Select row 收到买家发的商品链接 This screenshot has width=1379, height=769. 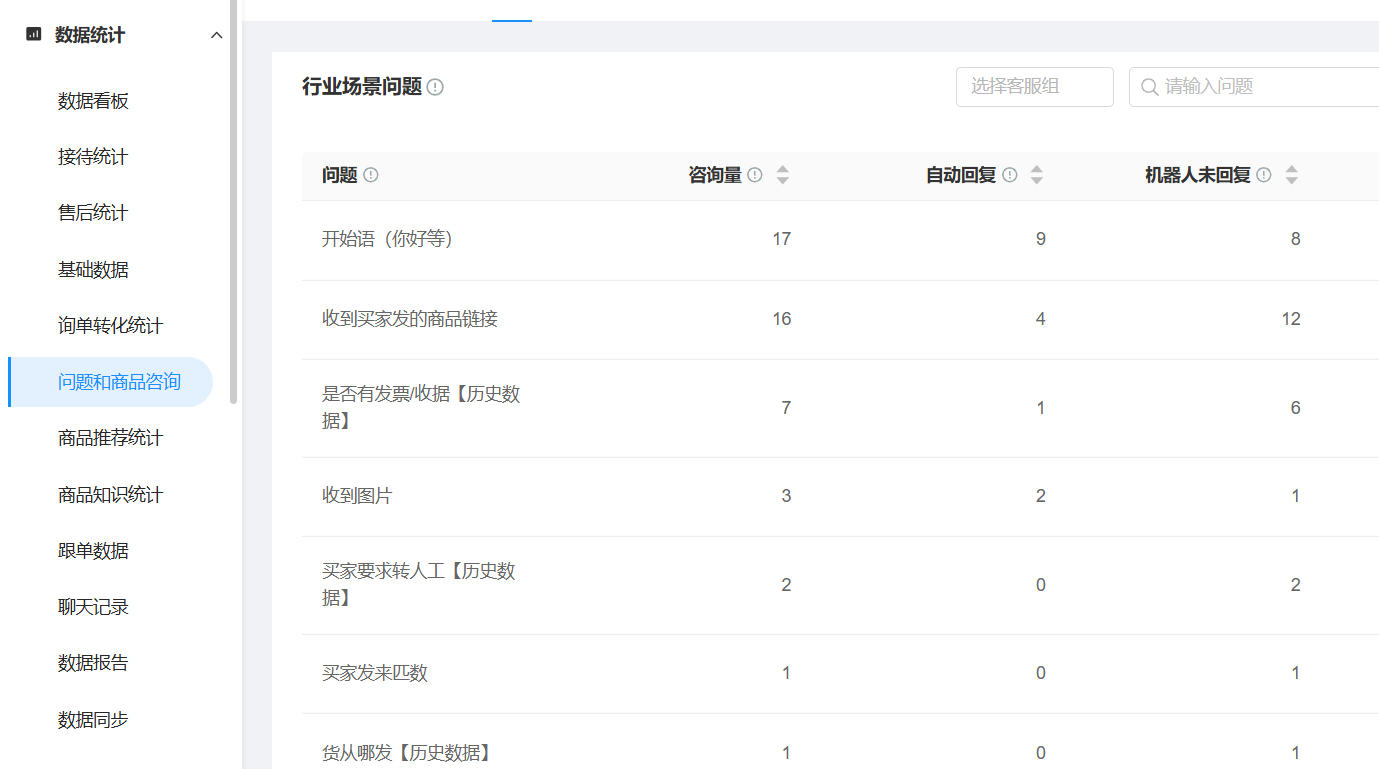tap(840, 320)
